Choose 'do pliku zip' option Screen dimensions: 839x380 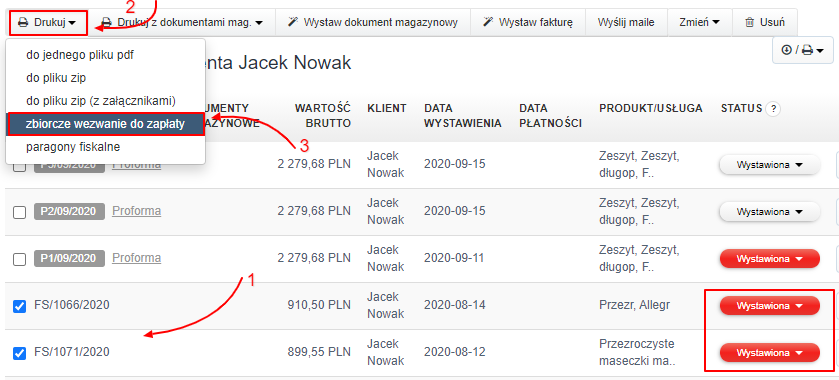[105, 78]
